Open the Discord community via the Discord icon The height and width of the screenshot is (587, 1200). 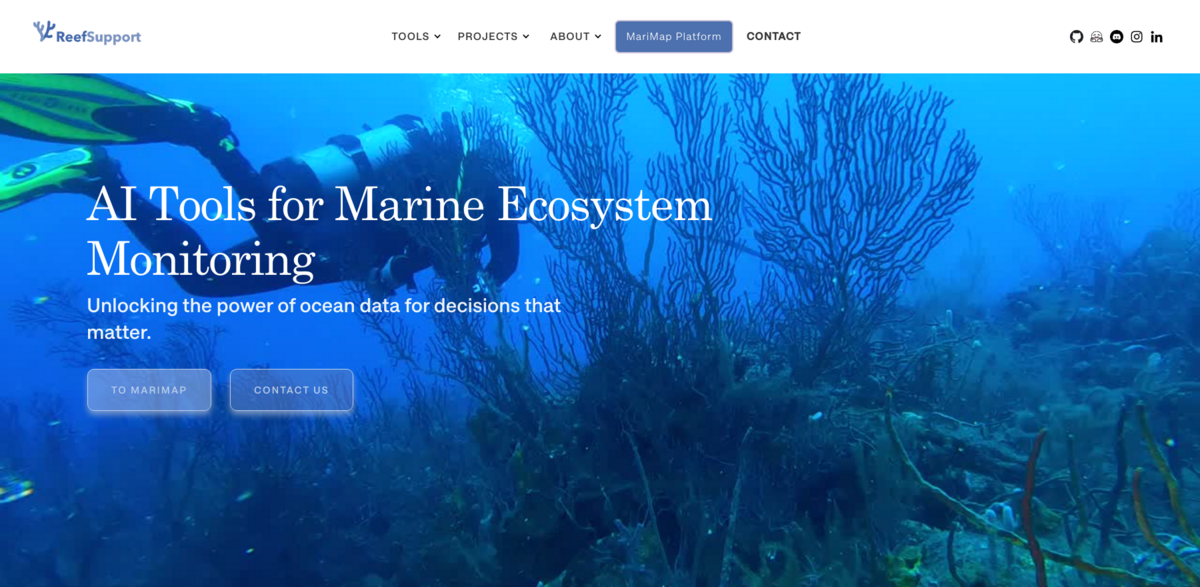coord(1116,36)
